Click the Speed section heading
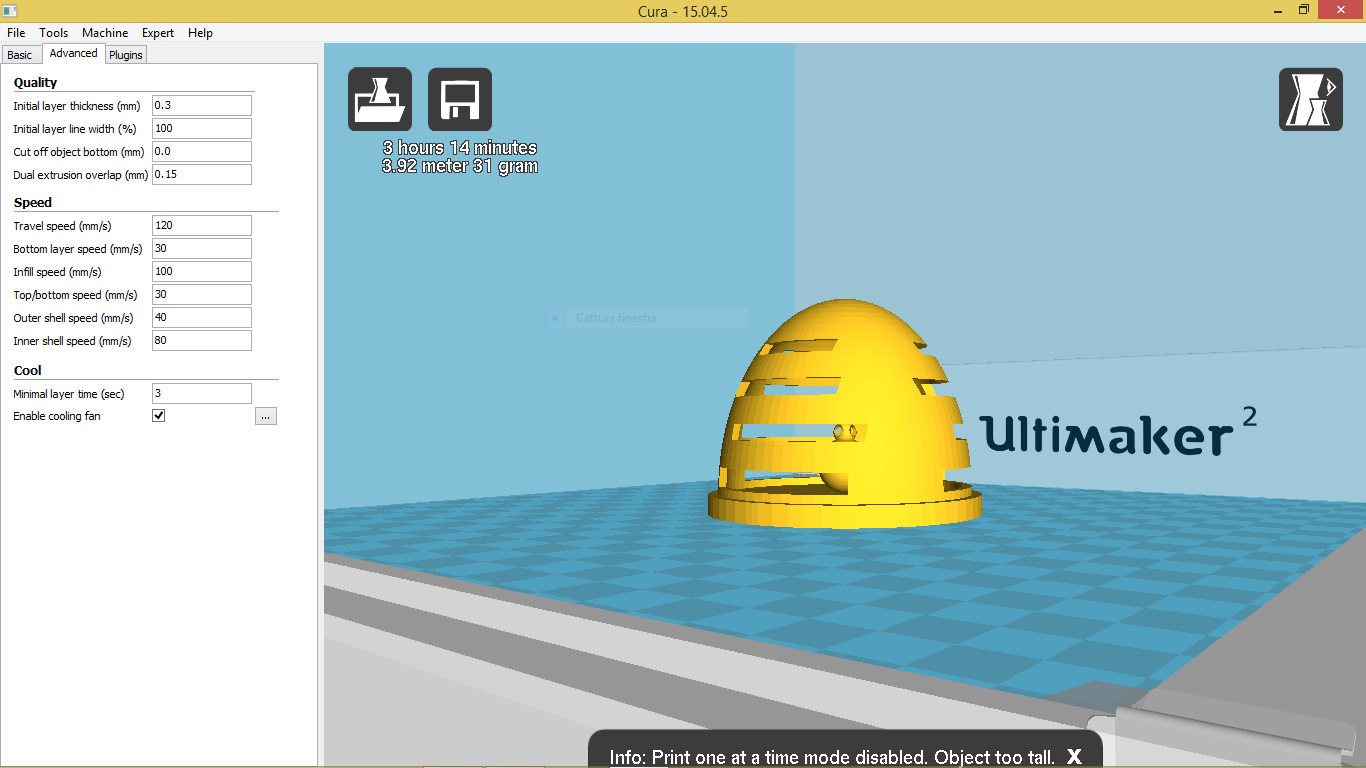Screen dimensions: 1366x768 coord(33,203)
